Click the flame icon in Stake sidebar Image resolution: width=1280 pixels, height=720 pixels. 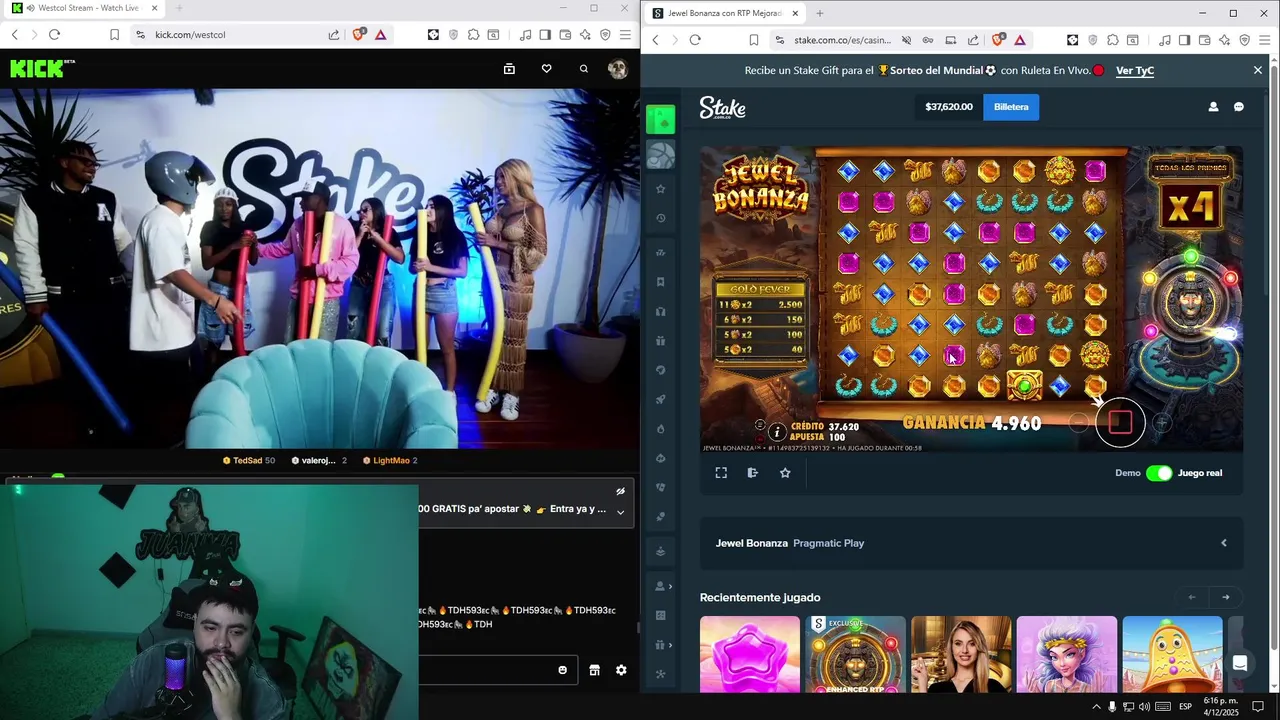[x=660, y=429]
